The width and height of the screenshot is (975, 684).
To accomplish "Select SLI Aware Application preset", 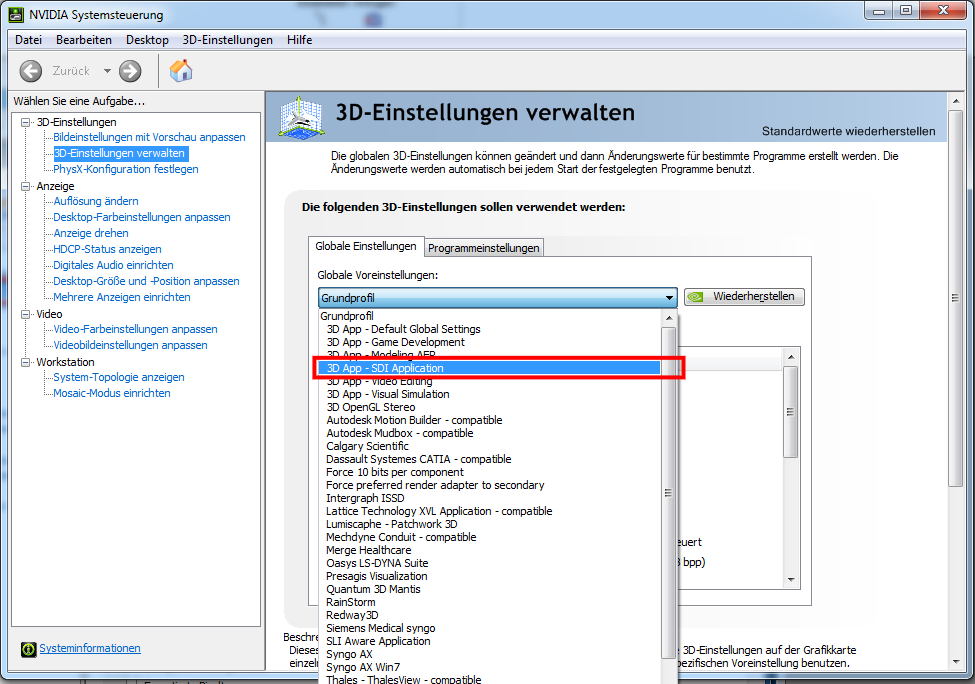I will click(489, 641).
